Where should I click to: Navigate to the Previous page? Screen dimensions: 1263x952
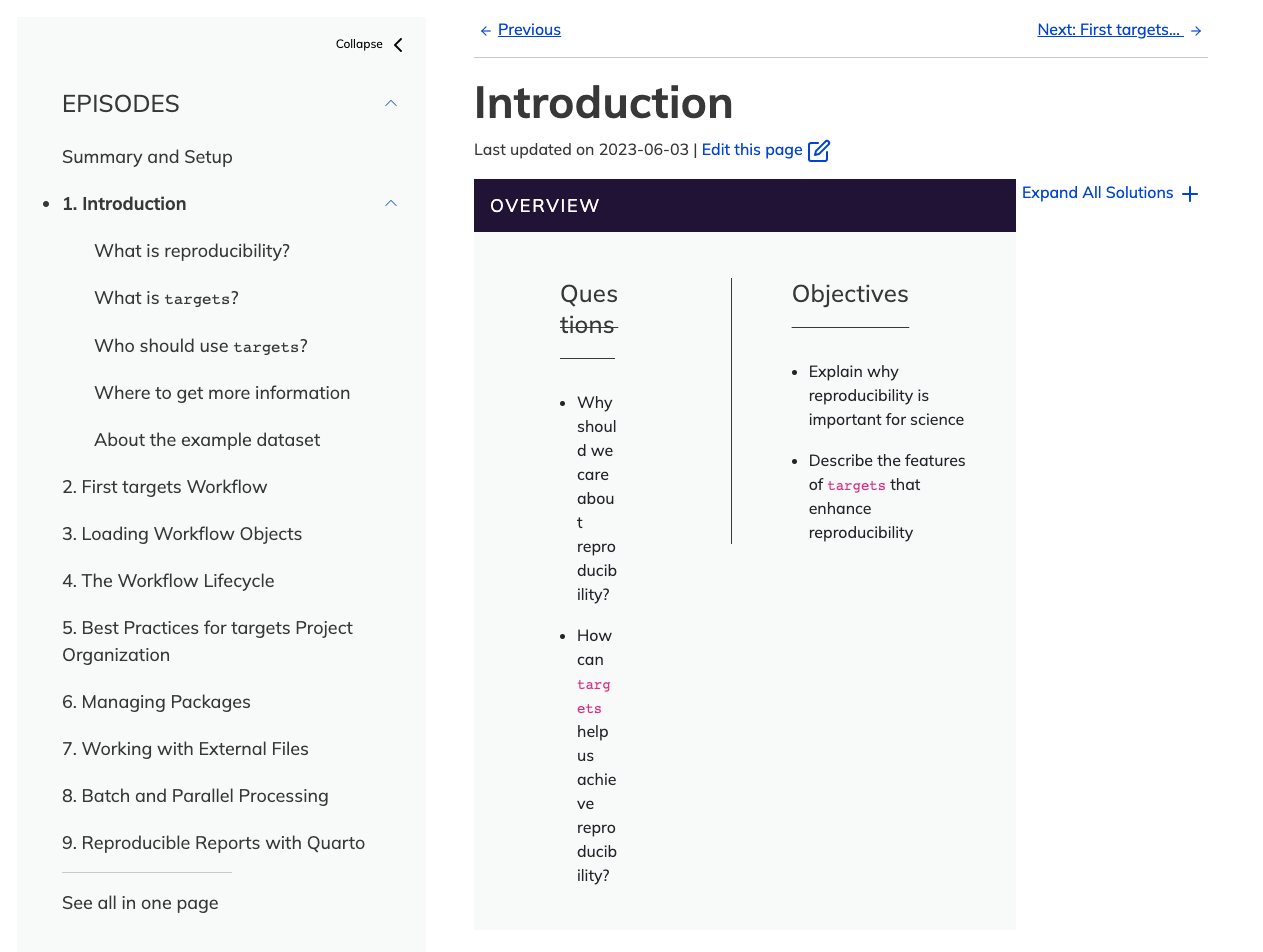530,29
